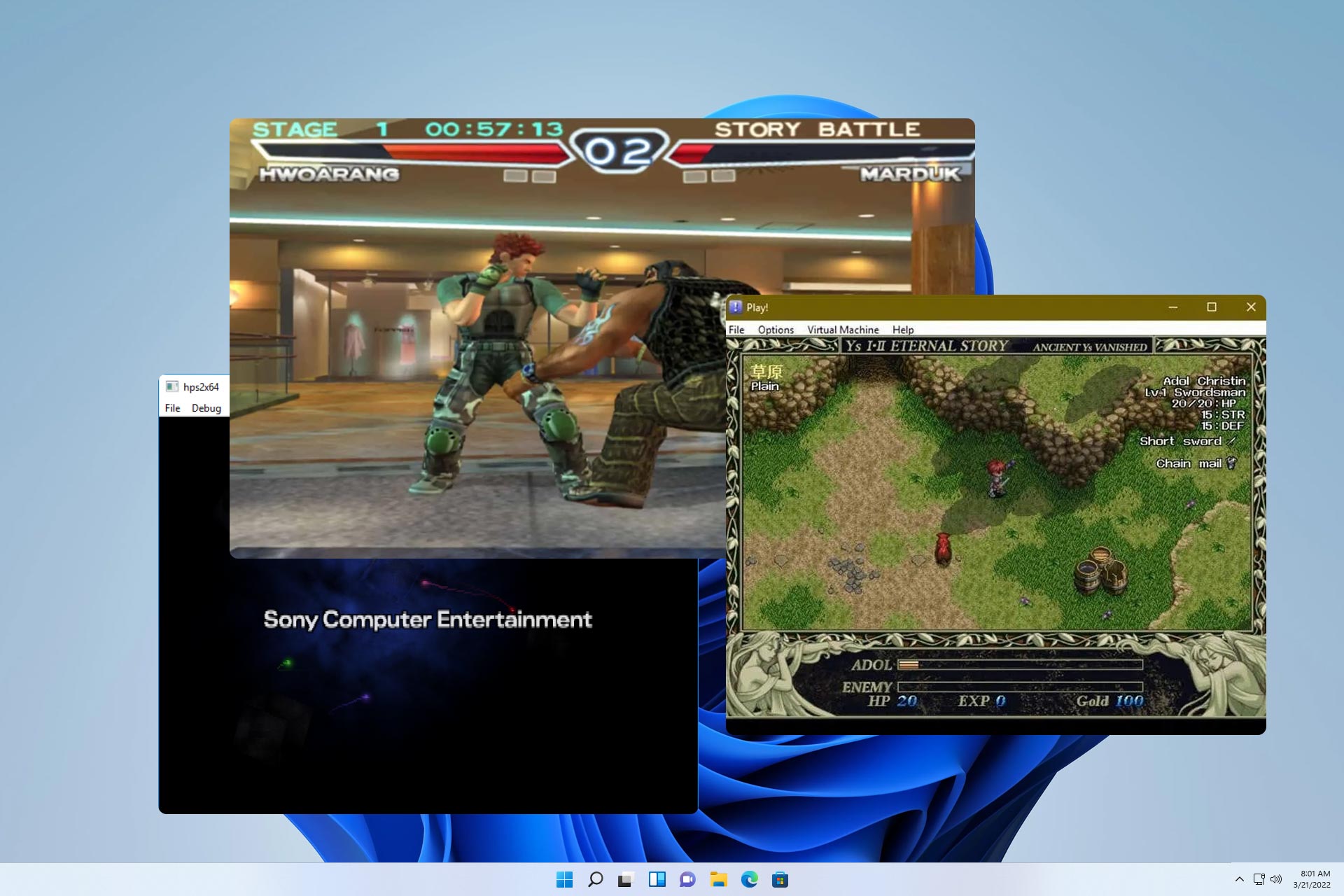1344x896 pixels.
Task: Open the Widgets panel from taskbar
Action: pyautogui.click(x=657, y=879)
